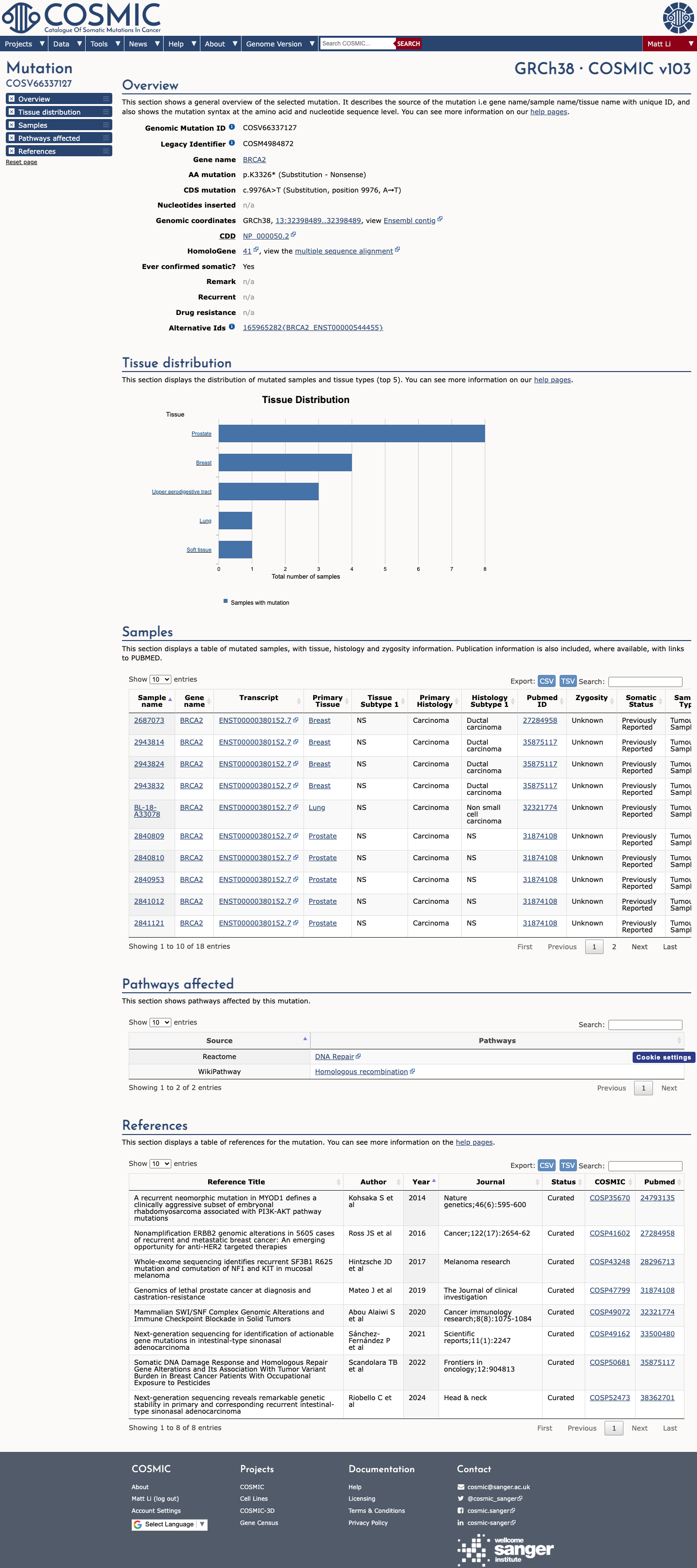Click the sort arrow on the Pubmed ID column
697x1568 pixels.
point(562,701)
